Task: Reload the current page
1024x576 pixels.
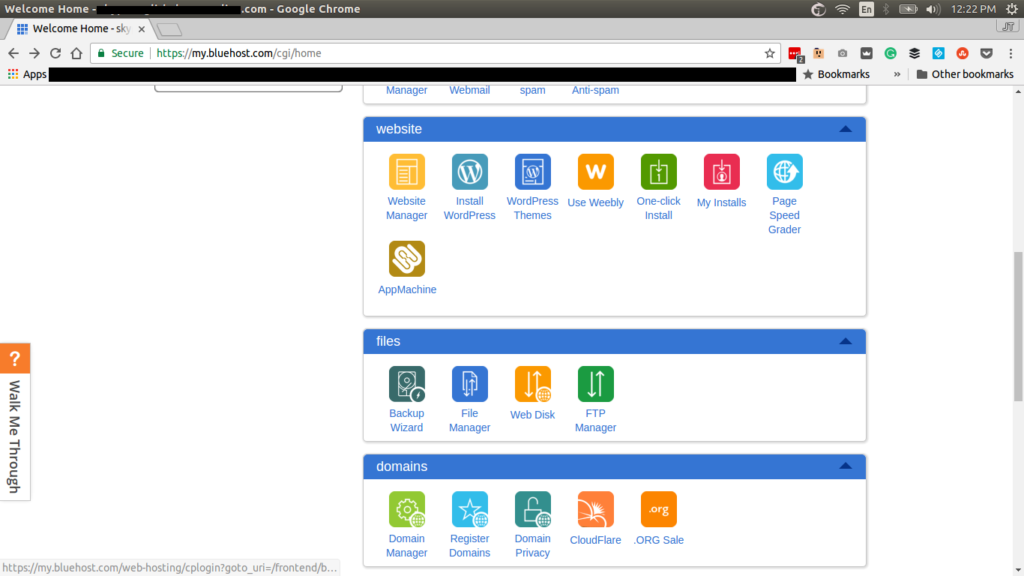Action: 56,54
